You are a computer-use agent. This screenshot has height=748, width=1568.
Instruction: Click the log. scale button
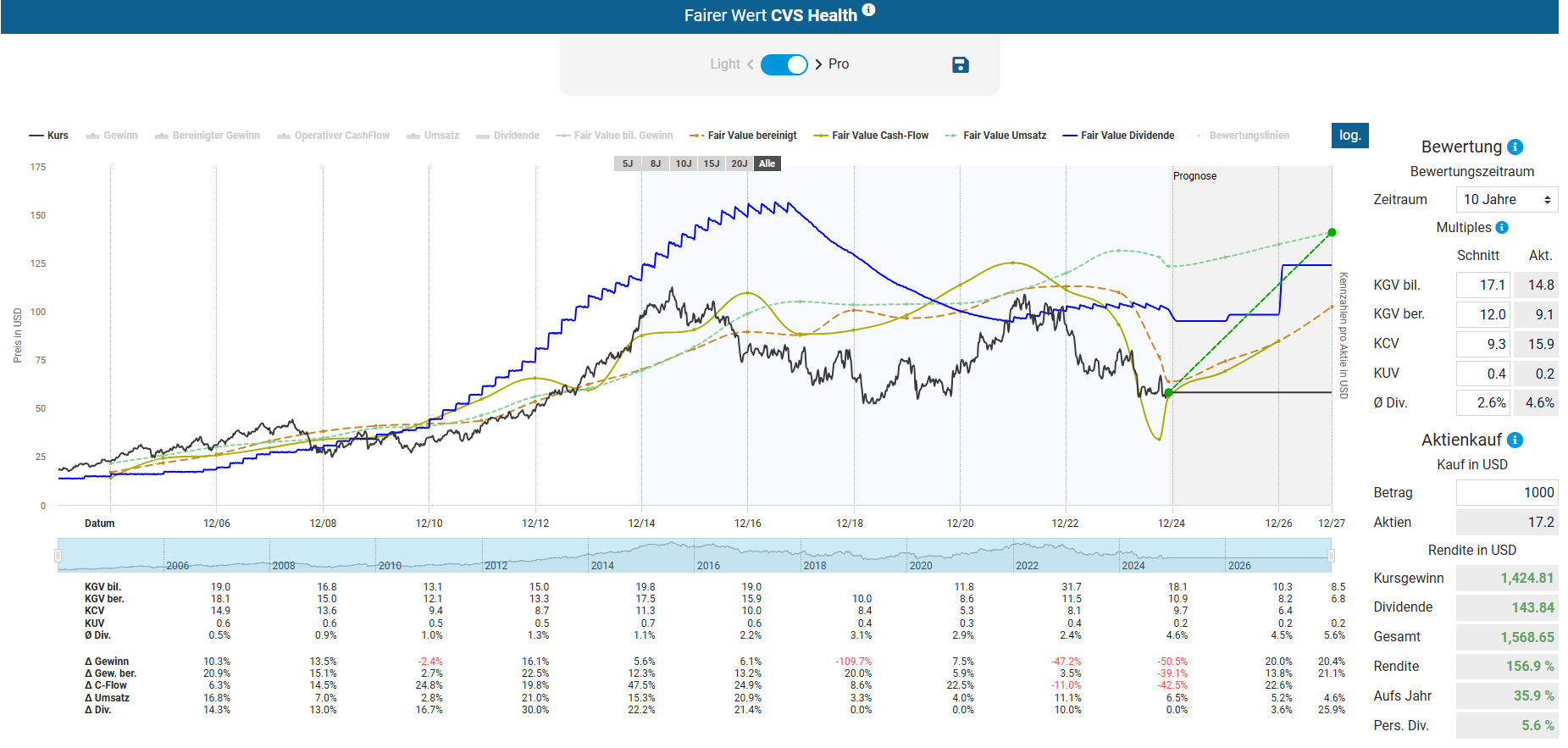(x=1349, y=136)
